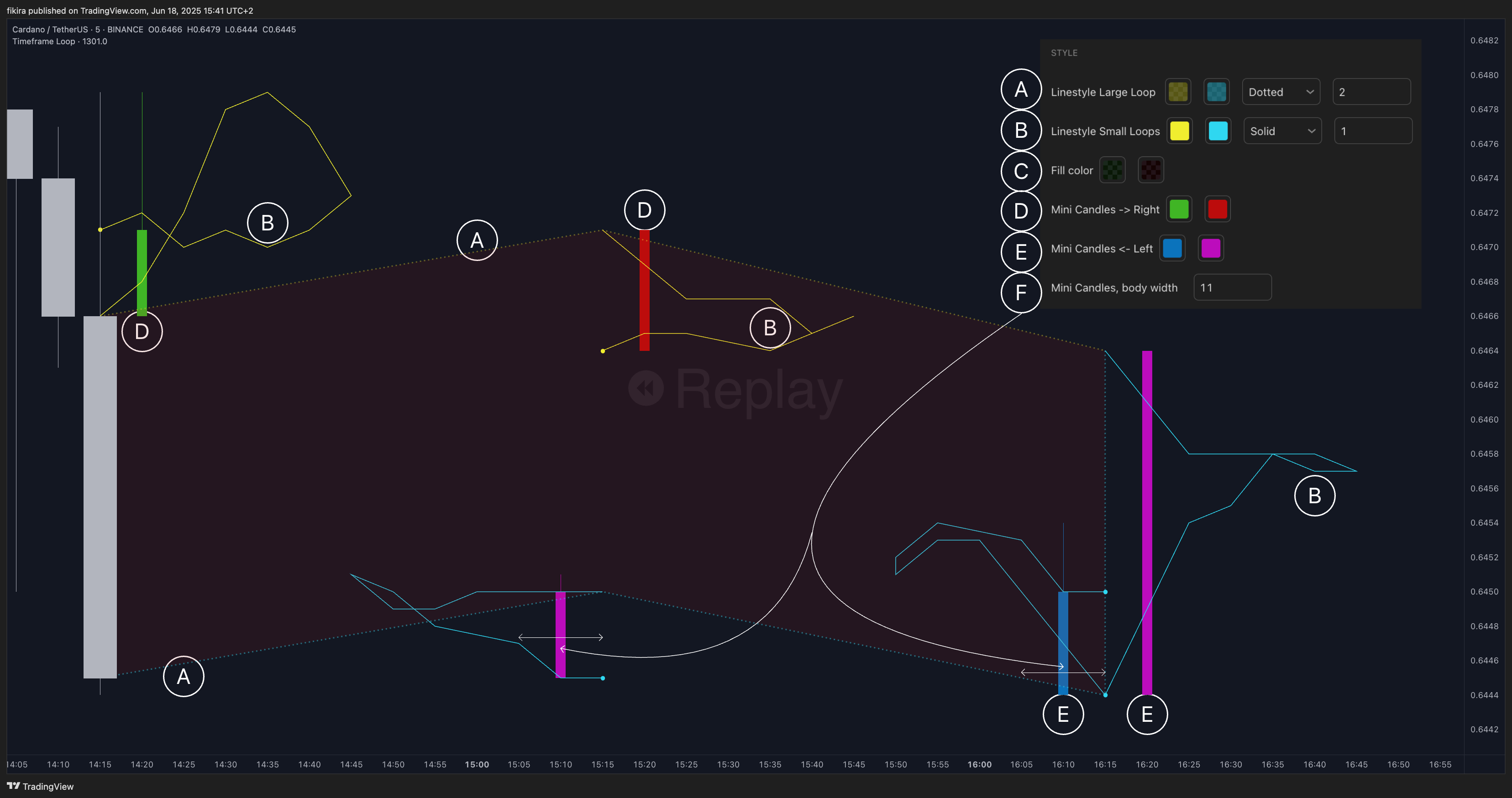Click the 0.6442 price axis label
Viewport: 1512px width, 798px height.
1484,730
